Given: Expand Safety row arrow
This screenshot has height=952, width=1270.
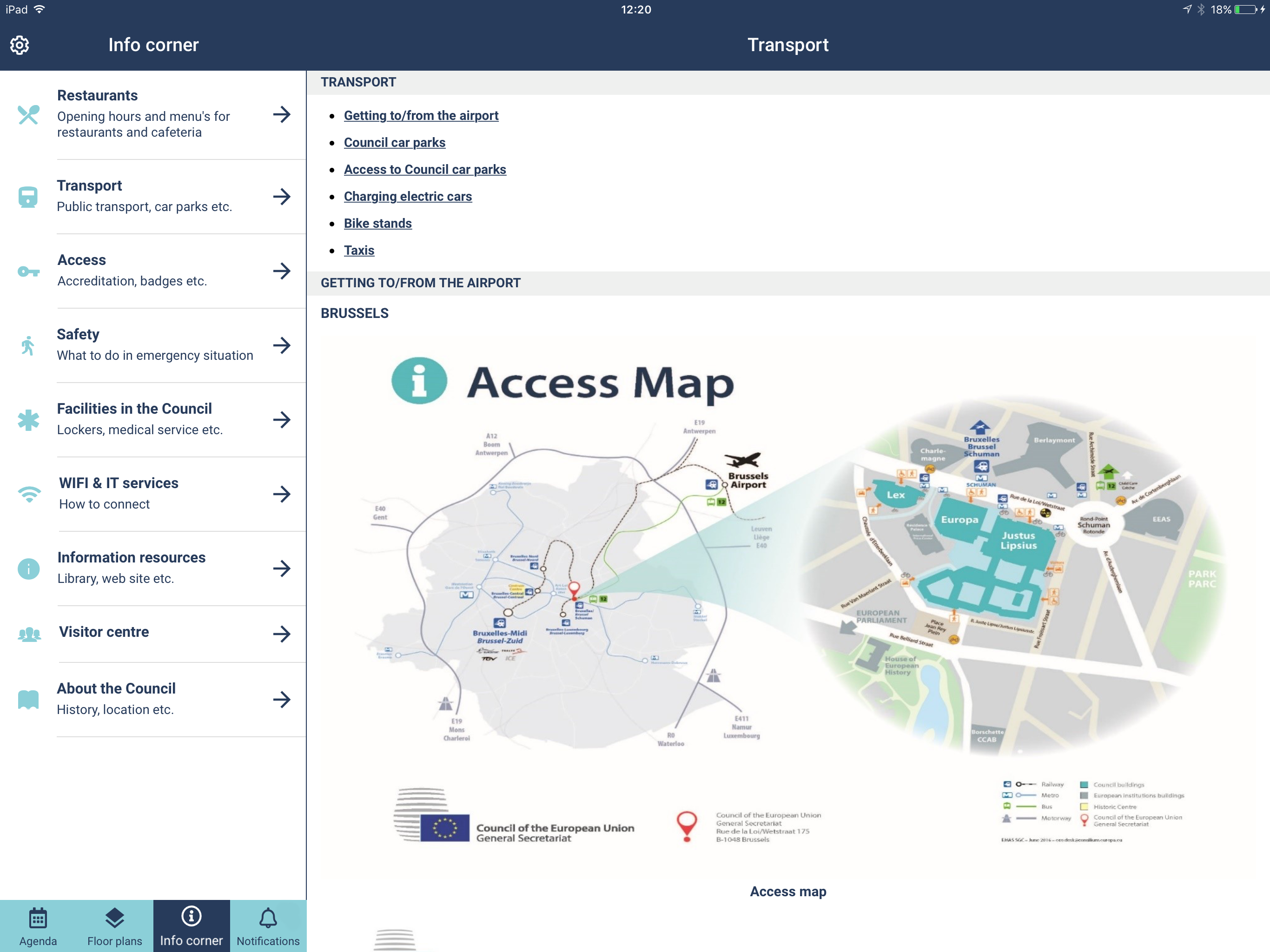Looking at the screenshot, I should 281,345.
